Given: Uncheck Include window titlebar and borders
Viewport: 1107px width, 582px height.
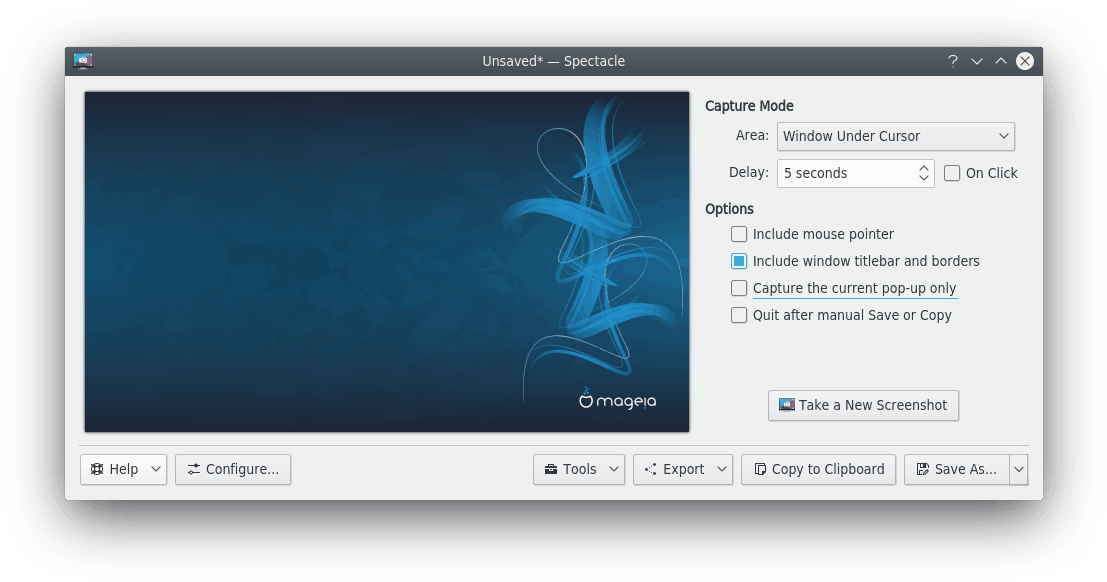Looking at the screenshot, I should point(738,261).
